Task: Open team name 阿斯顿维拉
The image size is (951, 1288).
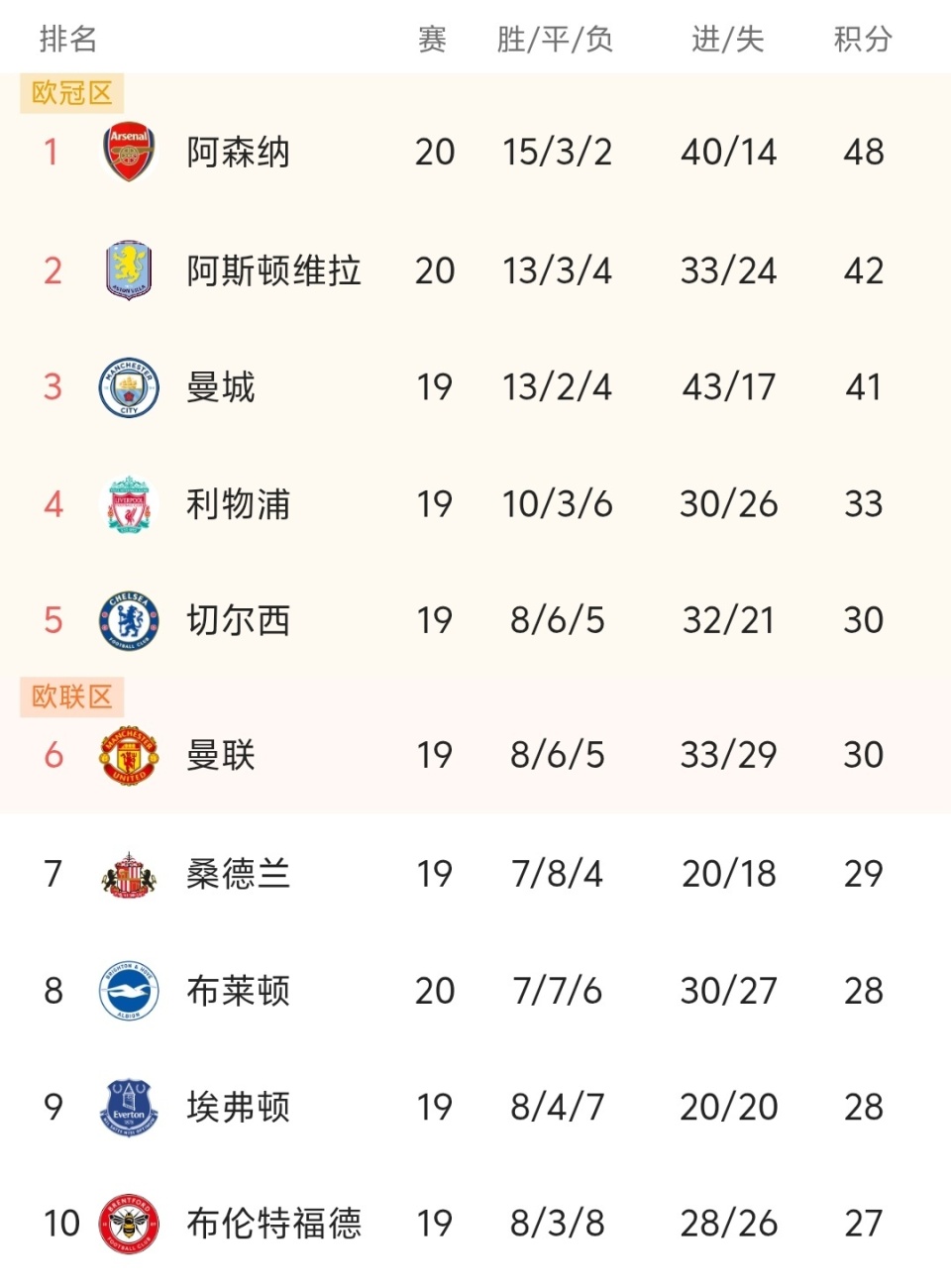Action: (273, 270)
